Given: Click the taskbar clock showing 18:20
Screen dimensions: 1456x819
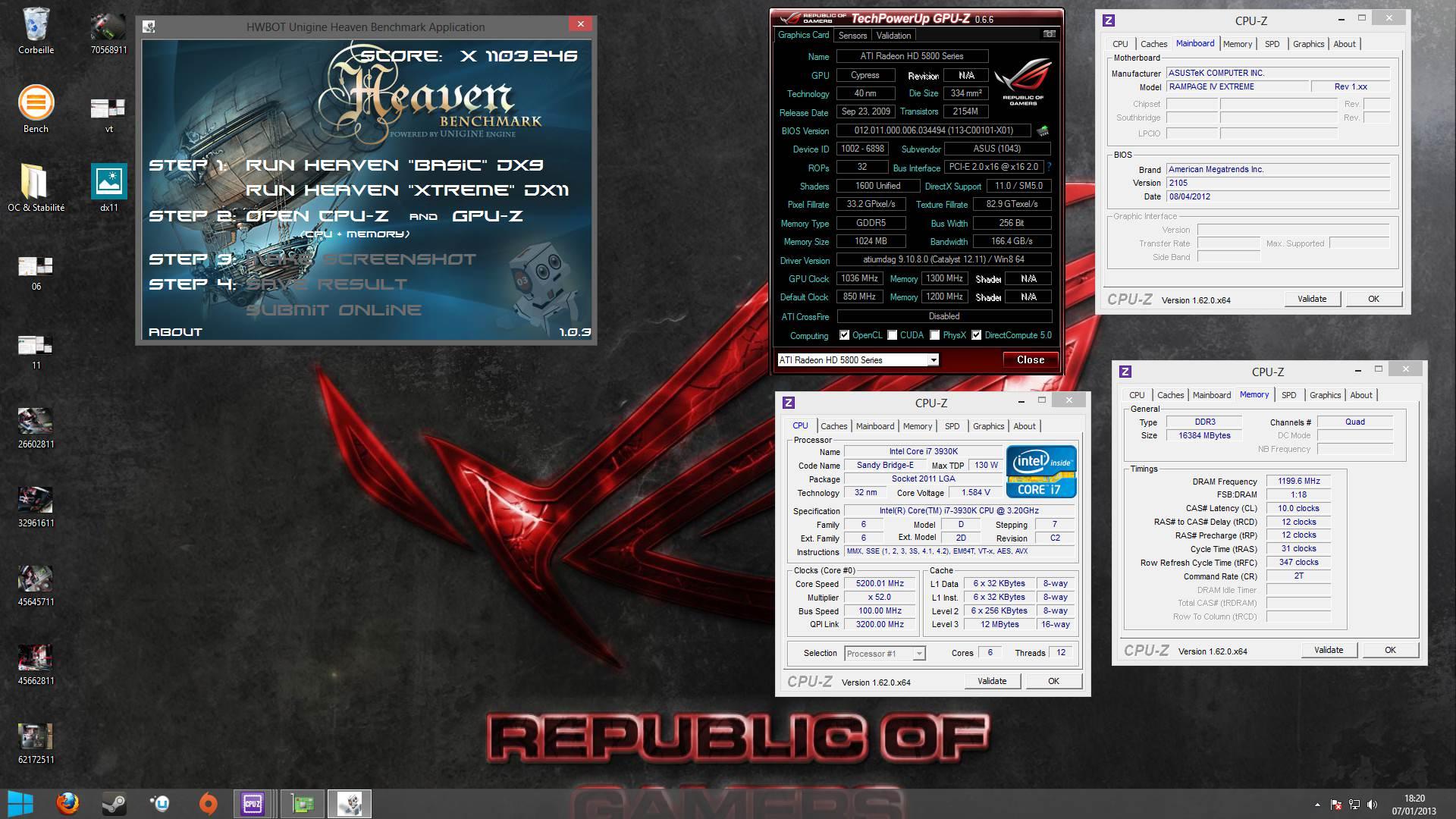Looking at the screenshot, I should click(x=1414, y=805).
